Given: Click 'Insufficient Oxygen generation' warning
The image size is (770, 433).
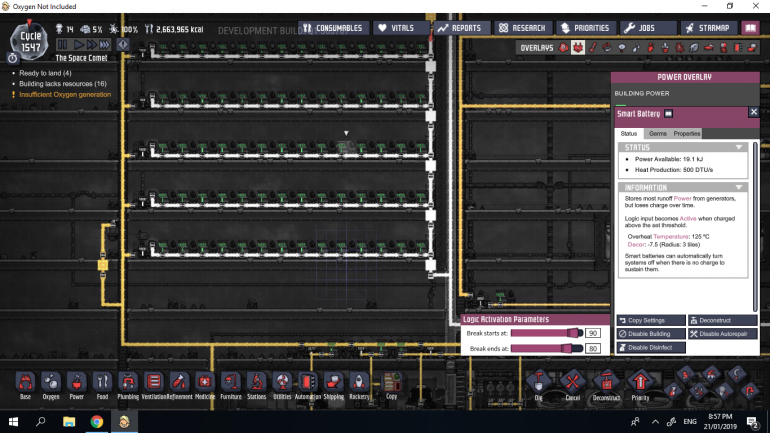Looking at the screenshot, I should click(x=65, y=94).
